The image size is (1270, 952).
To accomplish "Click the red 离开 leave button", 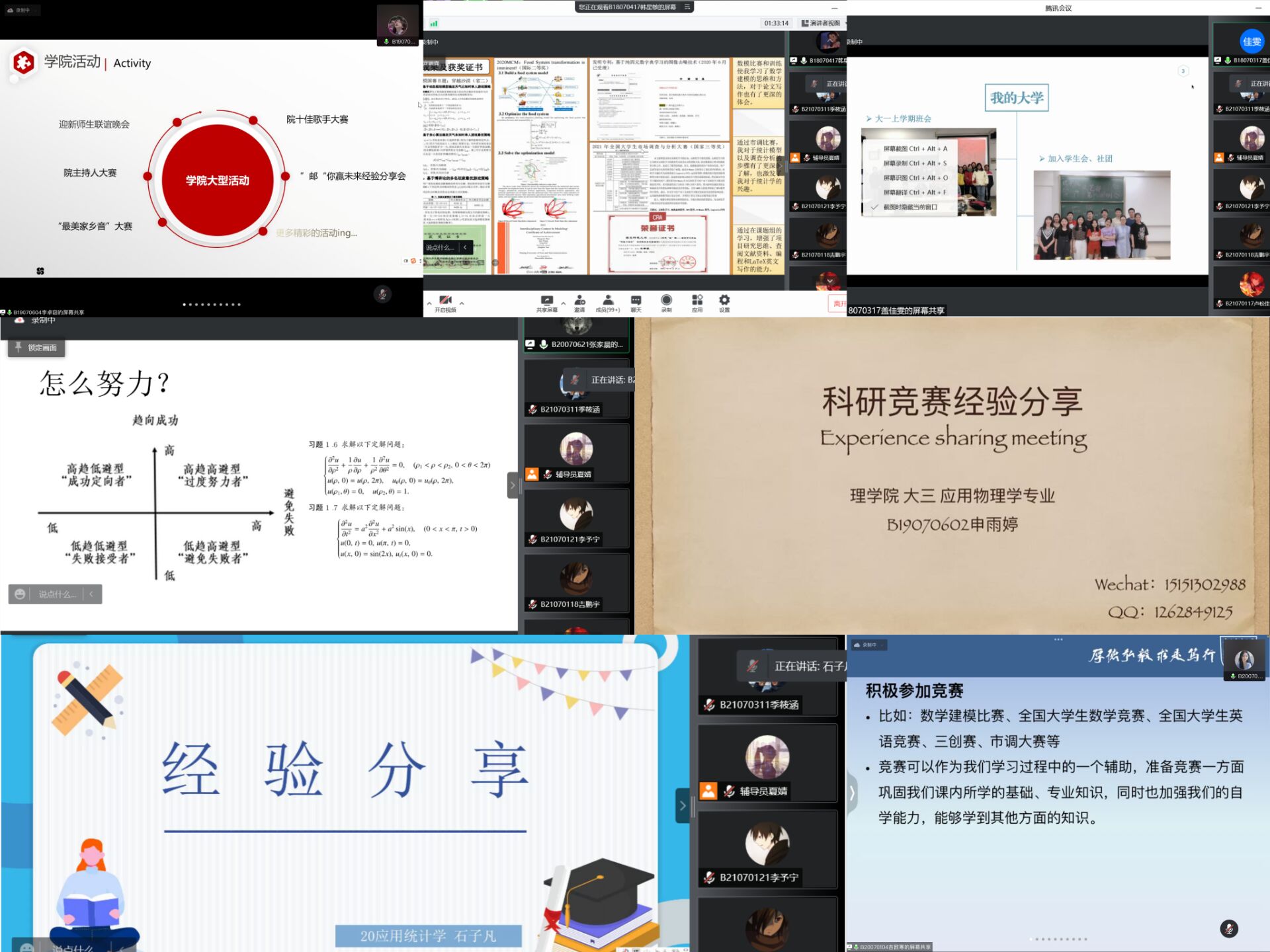I will (837, 303).
